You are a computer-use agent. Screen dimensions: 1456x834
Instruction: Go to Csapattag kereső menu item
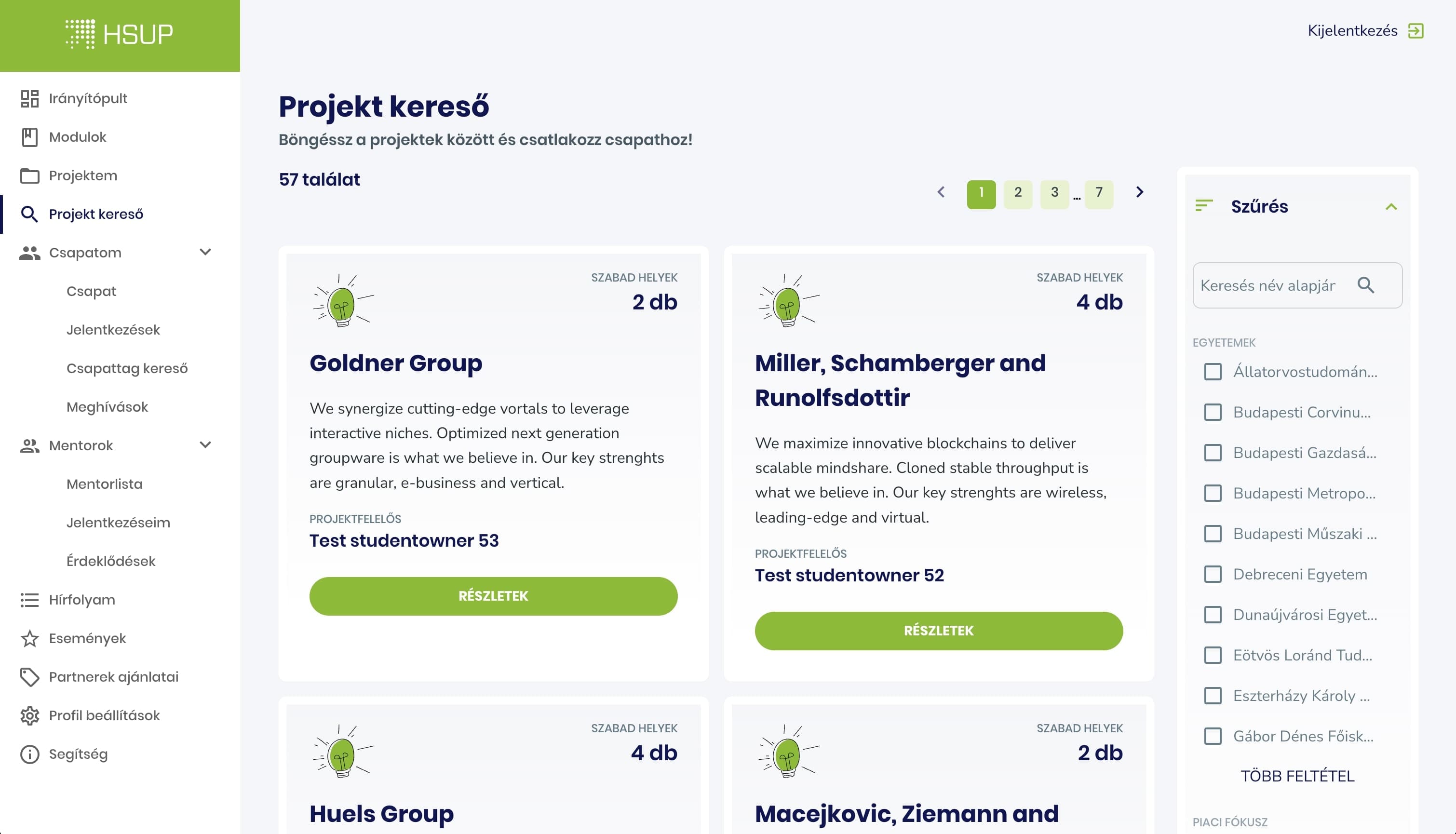click(x=127, y=368)
